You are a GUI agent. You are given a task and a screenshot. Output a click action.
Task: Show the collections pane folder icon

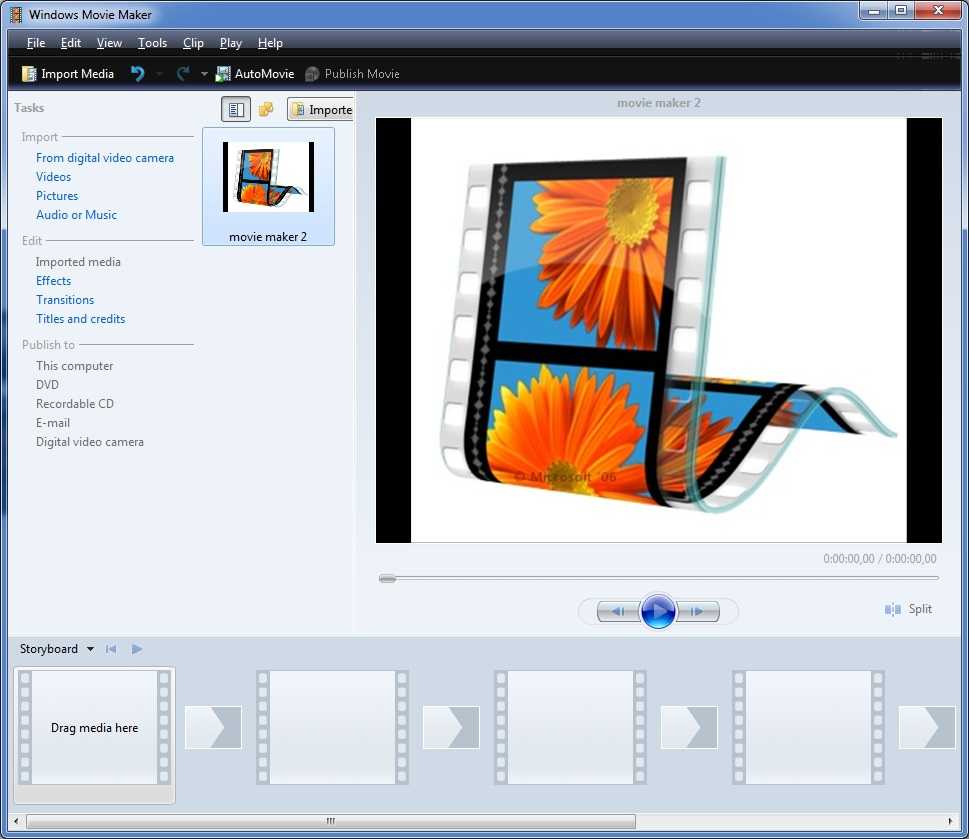coord(266,109)
